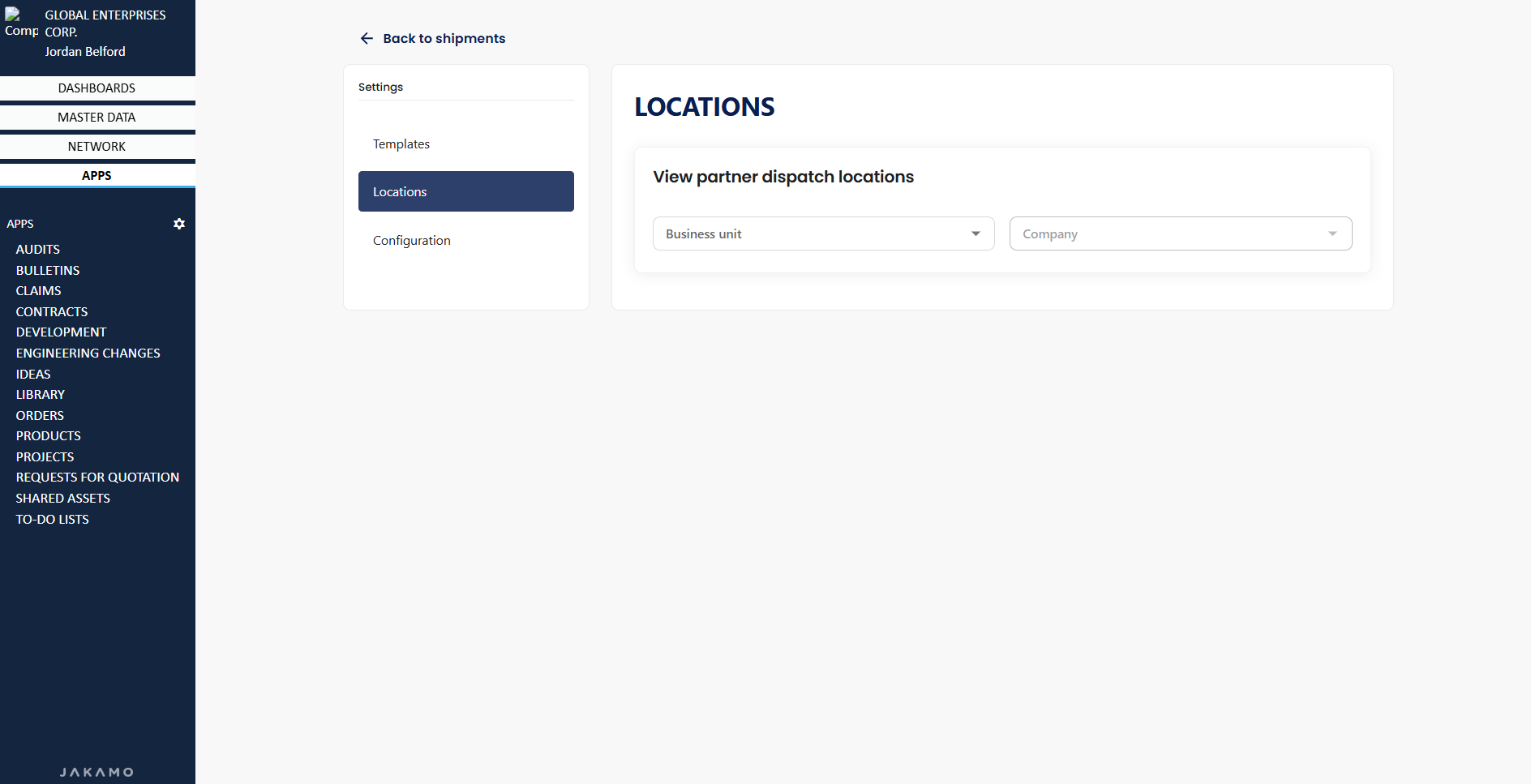The height and width of the screenshot is (784, 1531).
Task: Select the Locations settings item
Action: click(465, 191)
